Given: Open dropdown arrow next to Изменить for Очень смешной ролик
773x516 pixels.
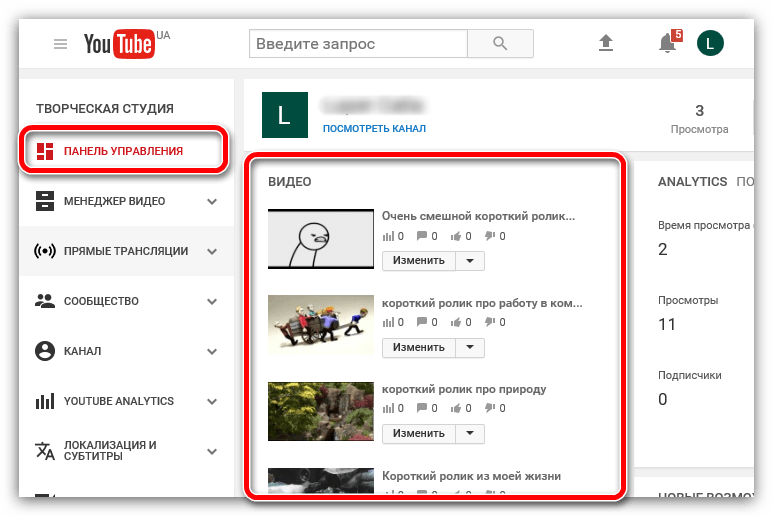Looking at the screenshot, I should point(470,261).
